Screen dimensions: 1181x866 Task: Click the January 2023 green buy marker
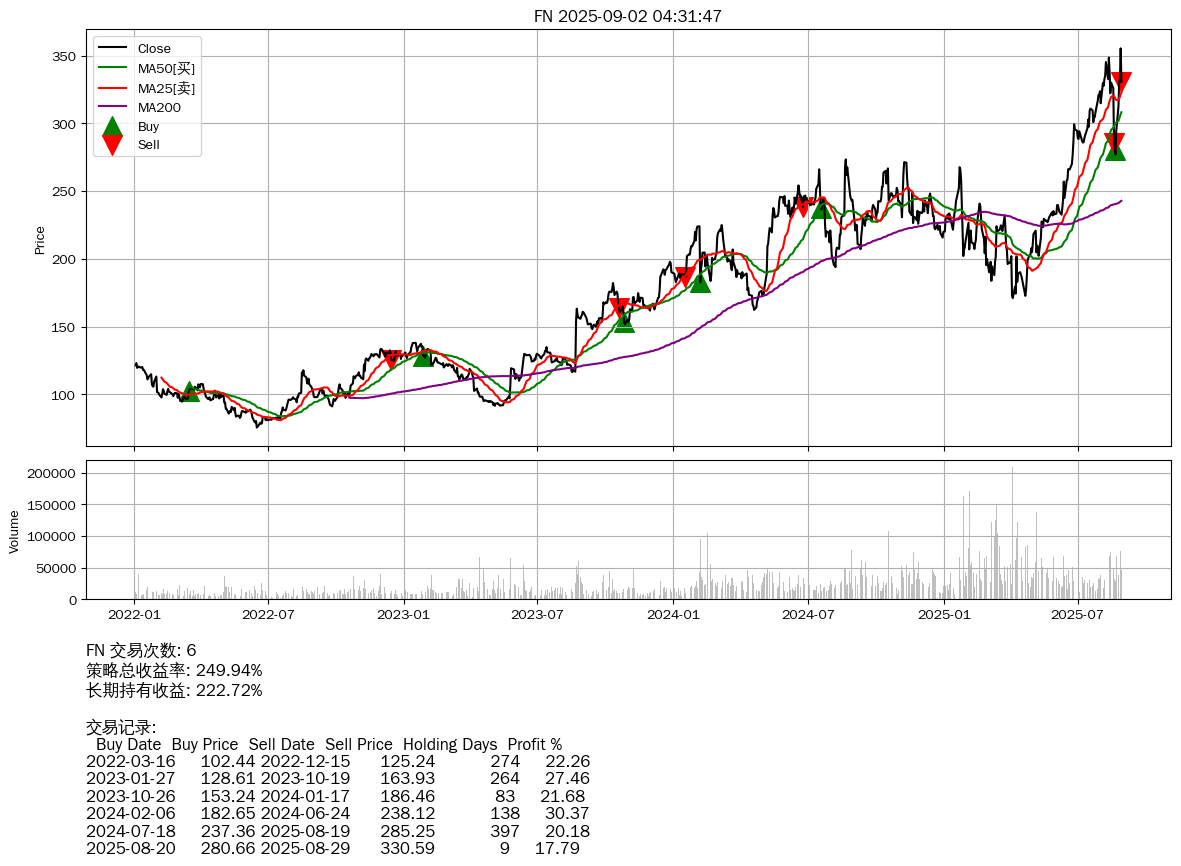coord(423,357)
